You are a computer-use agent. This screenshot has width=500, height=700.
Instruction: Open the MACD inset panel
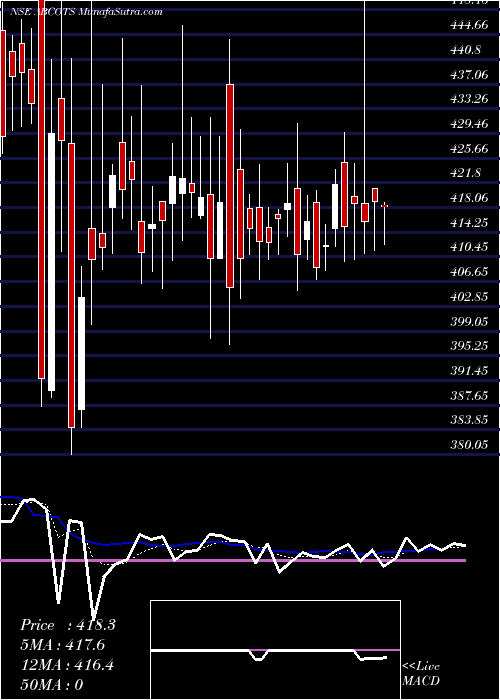[x=275, y=650]
